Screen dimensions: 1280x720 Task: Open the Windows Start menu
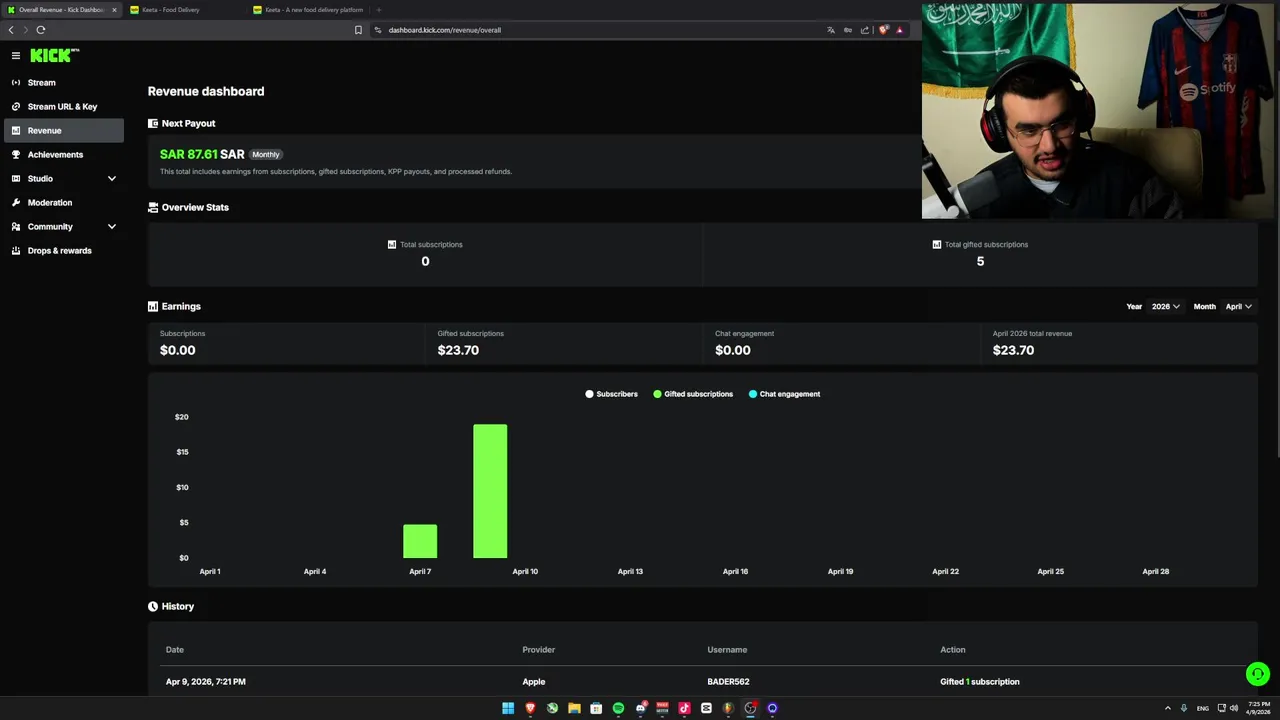click(508, 708)
